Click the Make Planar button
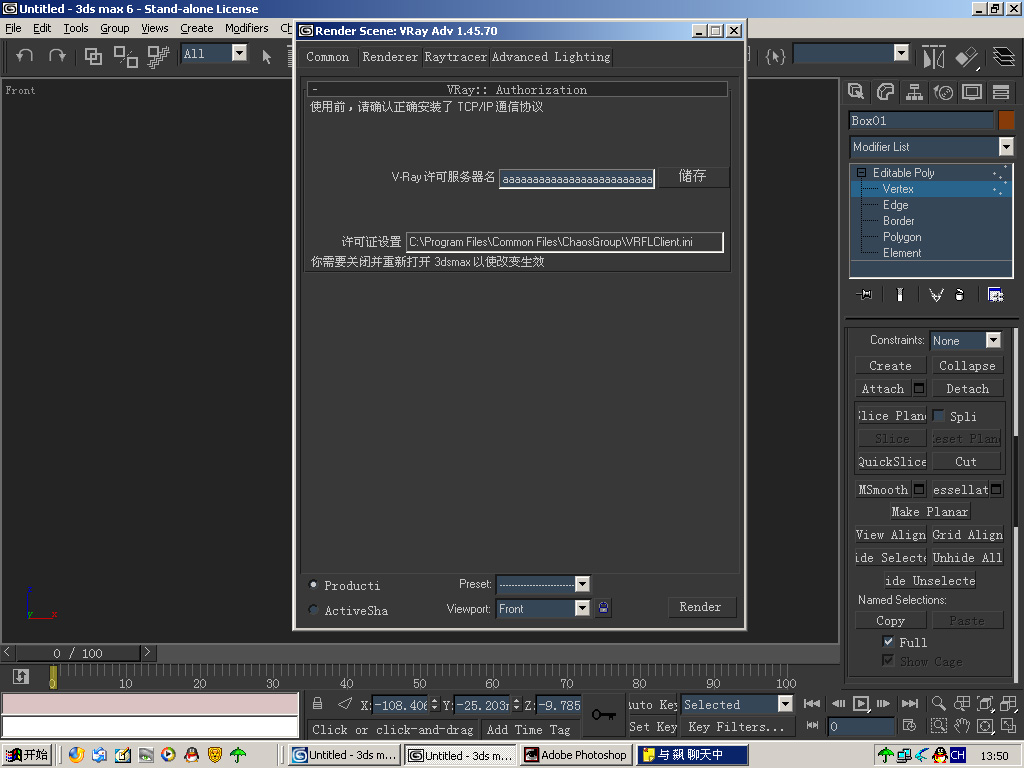1024x768 pixels. 929,511
